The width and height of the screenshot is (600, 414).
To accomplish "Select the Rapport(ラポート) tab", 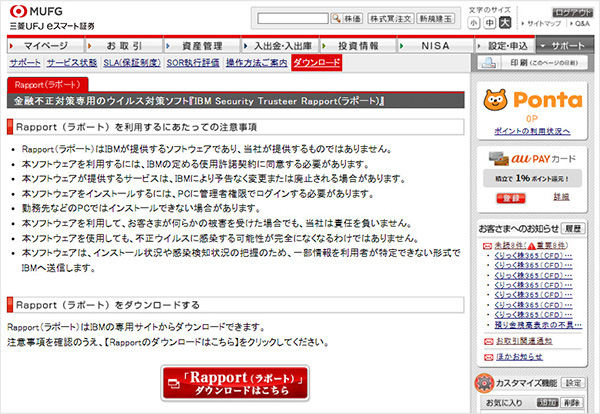I will click(47, 85).
